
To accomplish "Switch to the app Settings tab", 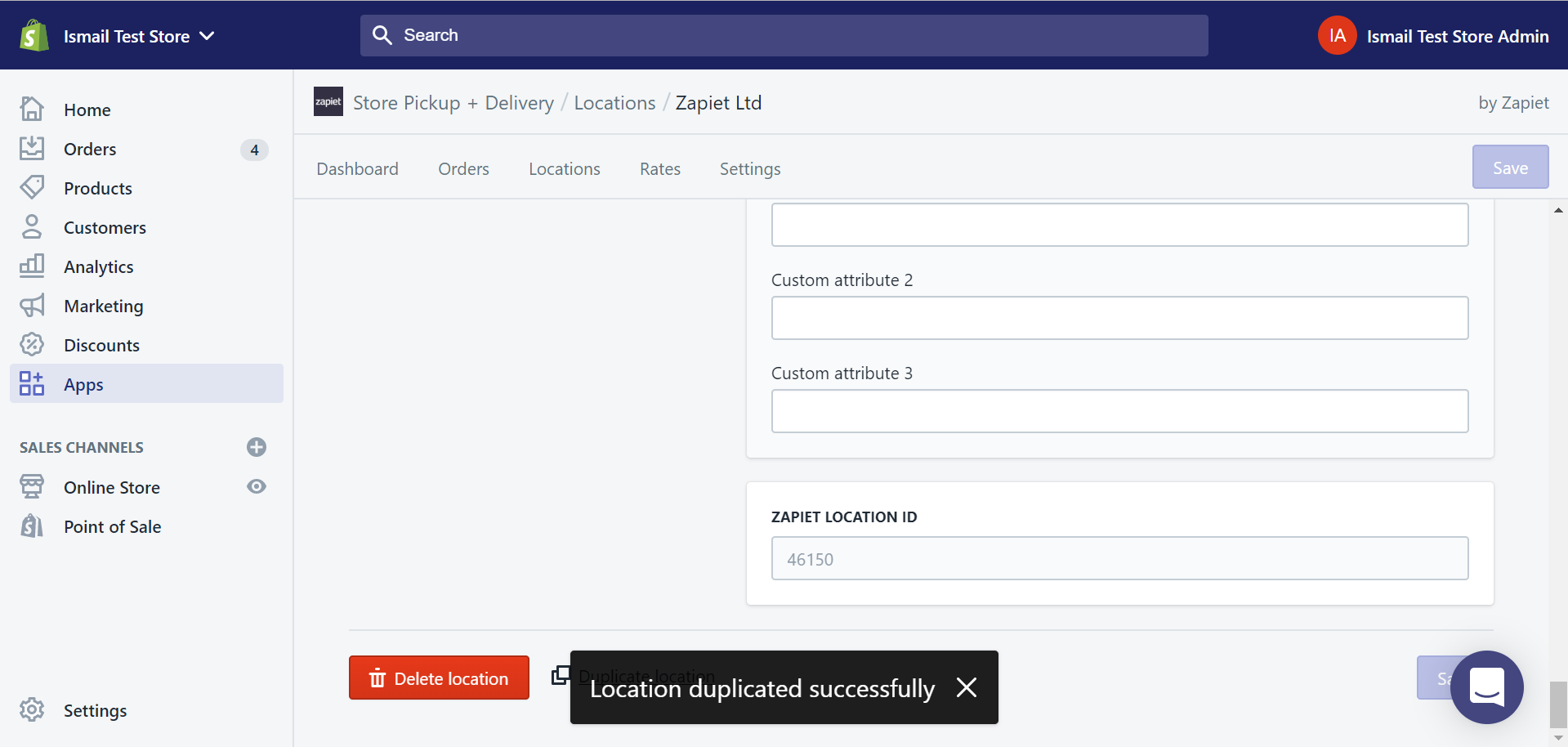I will 750,169.
